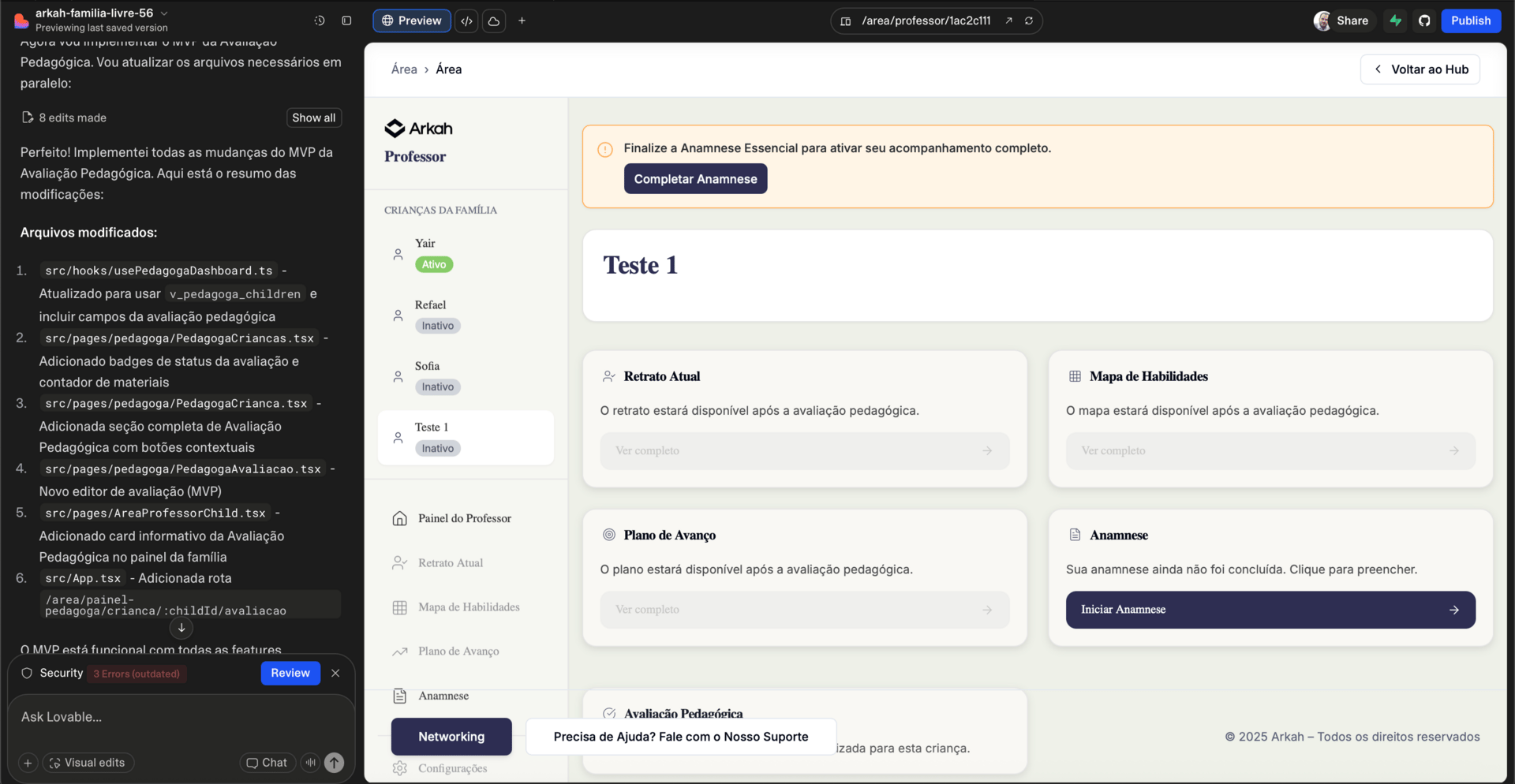Click the 'Teste 1' page heading
1515x784 pixels.
click(x=641, y=265)
